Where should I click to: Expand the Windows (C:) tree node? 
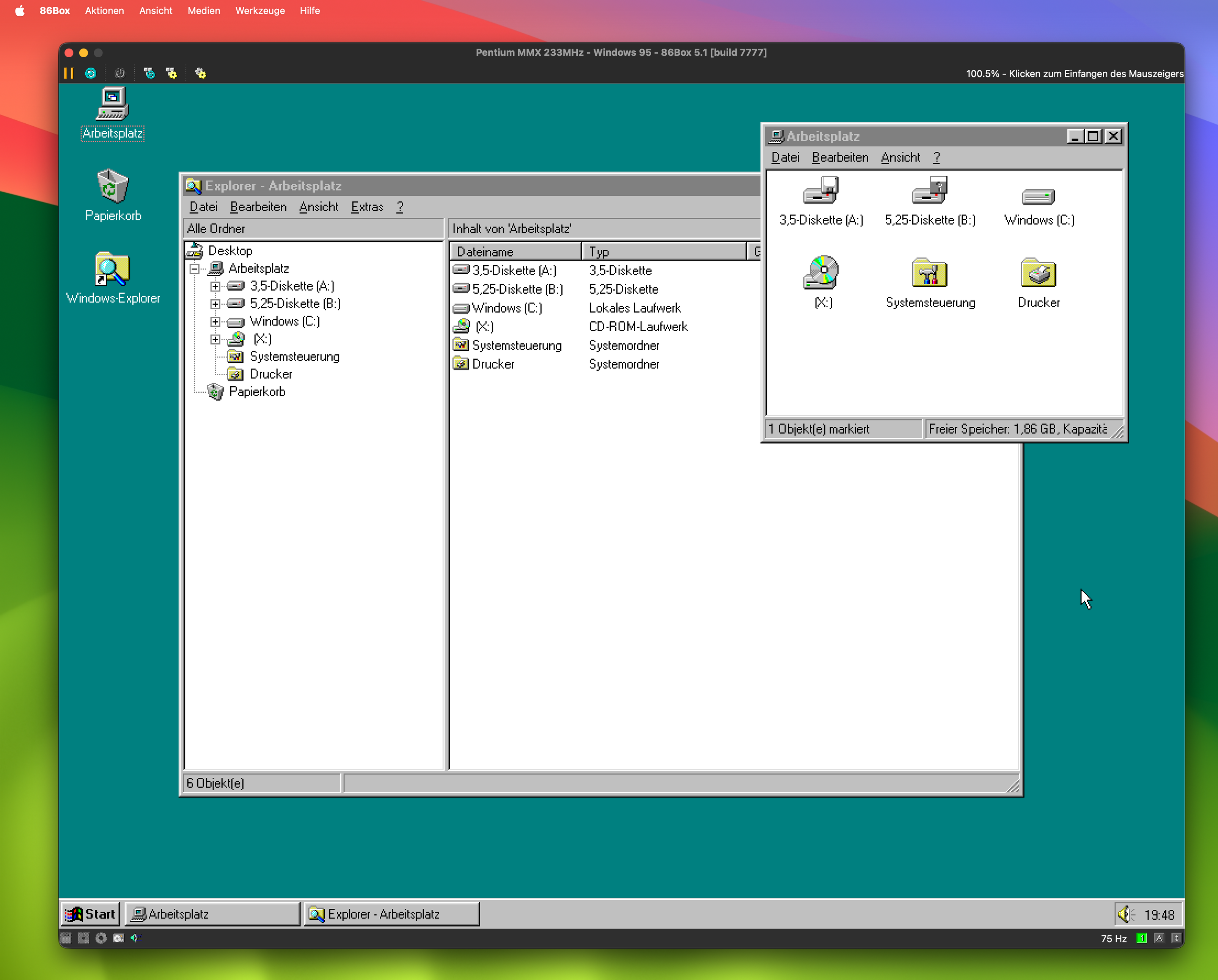215,322
